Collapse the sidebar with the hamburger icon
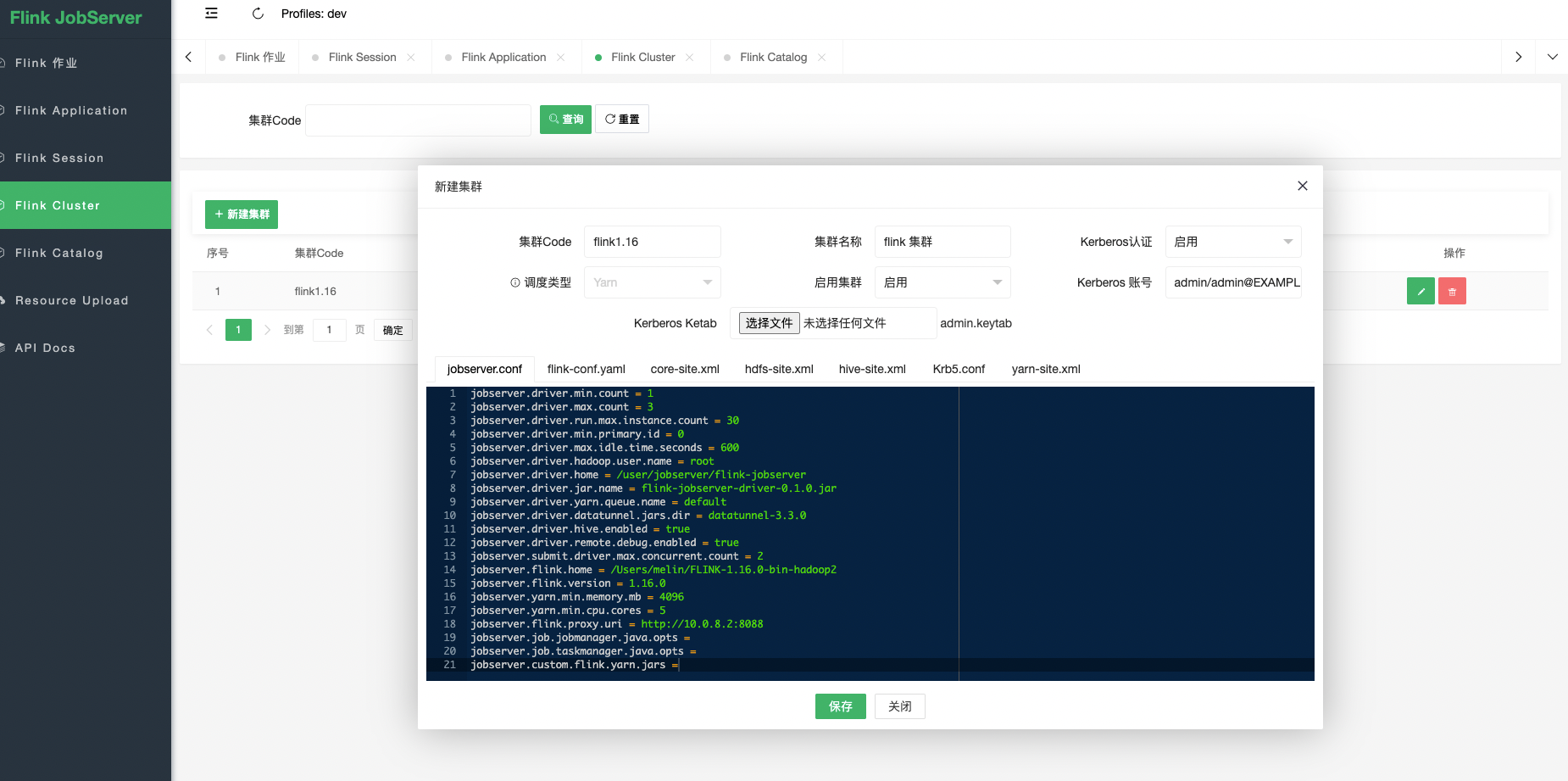Viewport: 1568px width, 781px height. click(x=211, y=13)
